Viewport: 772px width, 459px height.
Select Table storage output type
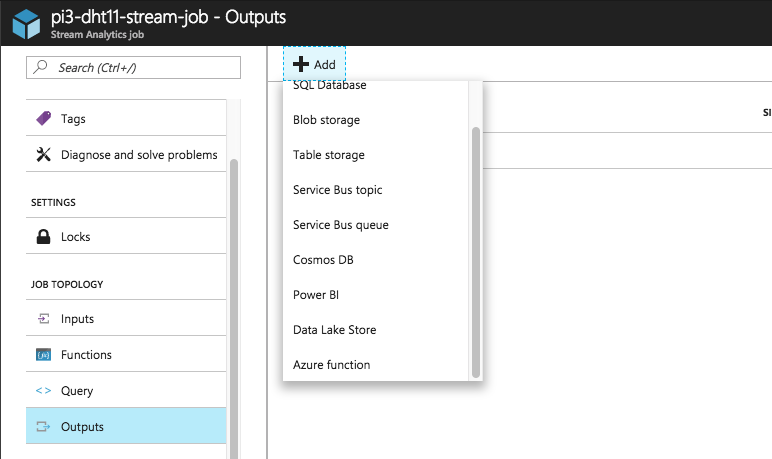(x=376, y=155)
